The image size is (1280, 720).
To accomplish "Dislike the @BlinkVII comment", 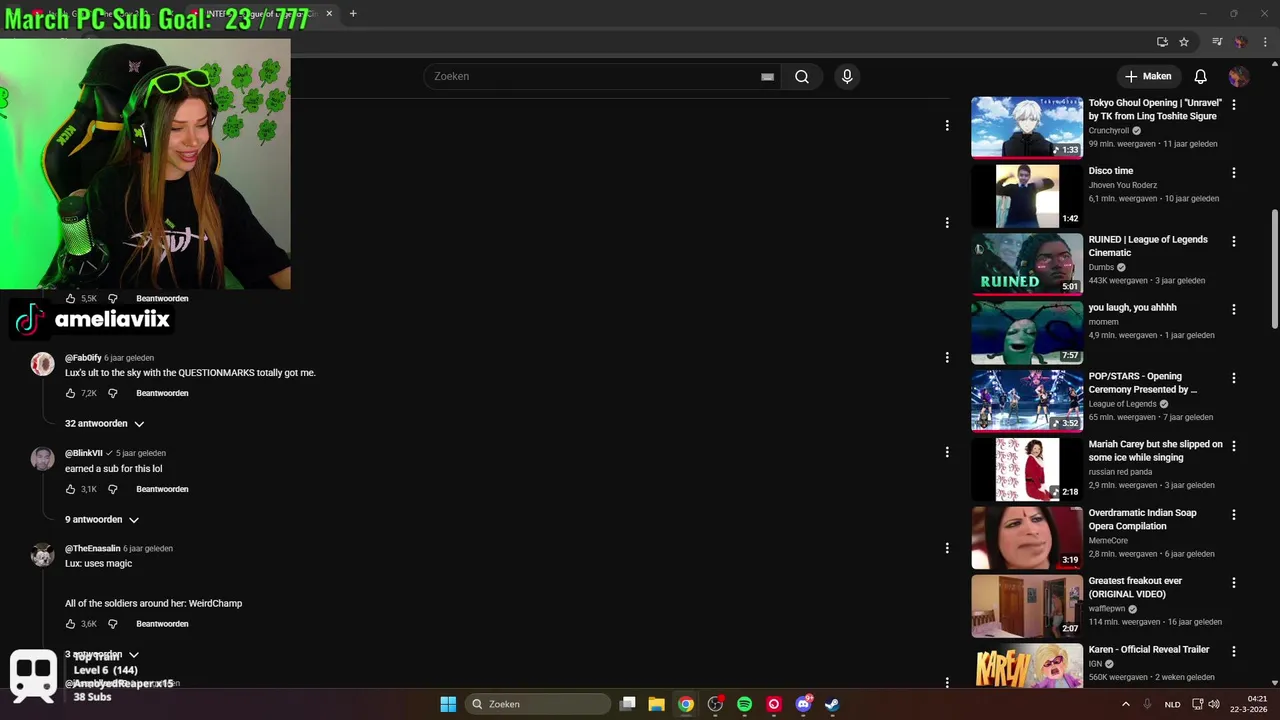I will pos(113,489).
